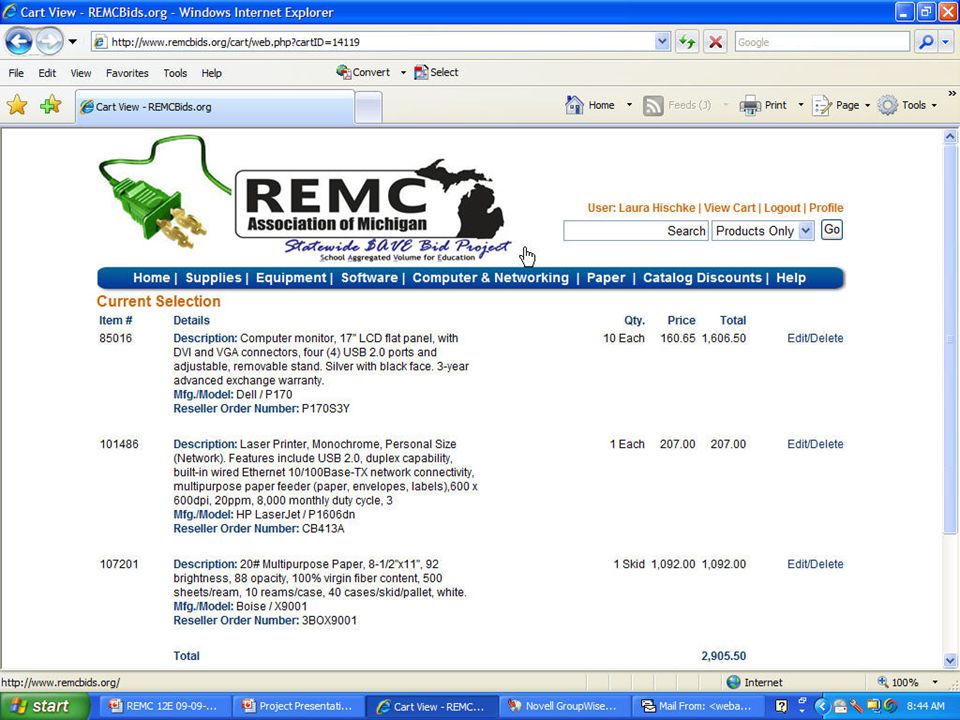Click Help in blue navigation bar
Screen dimensions: 960x720
tap(790, 277)
